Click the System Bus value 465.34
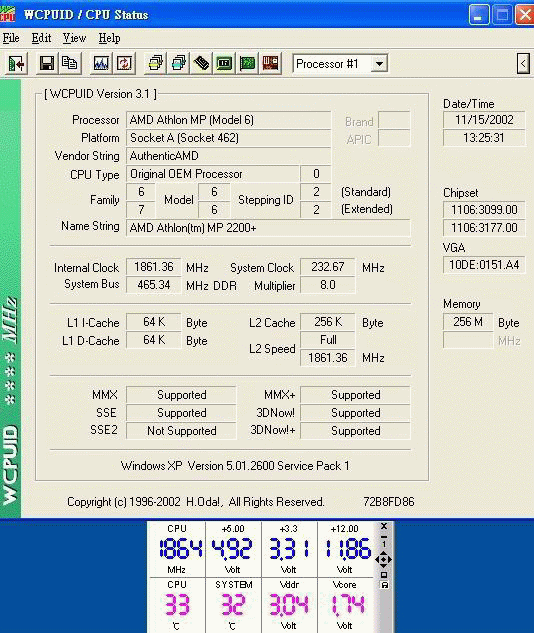Image resolution: width=534 pixels, height=633 pixels. 154,285
